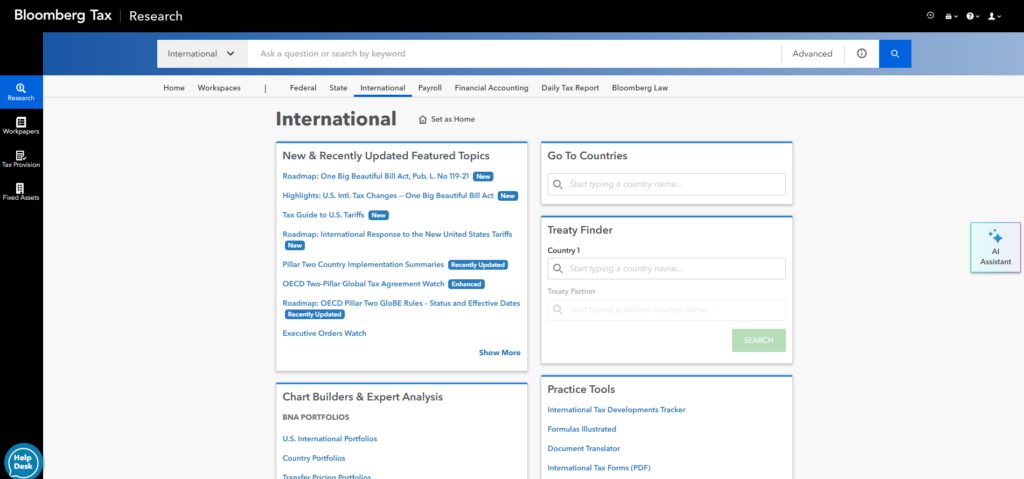Expand the International search scope dropdown
The image size is (1024, 479).
pos(202,54)
